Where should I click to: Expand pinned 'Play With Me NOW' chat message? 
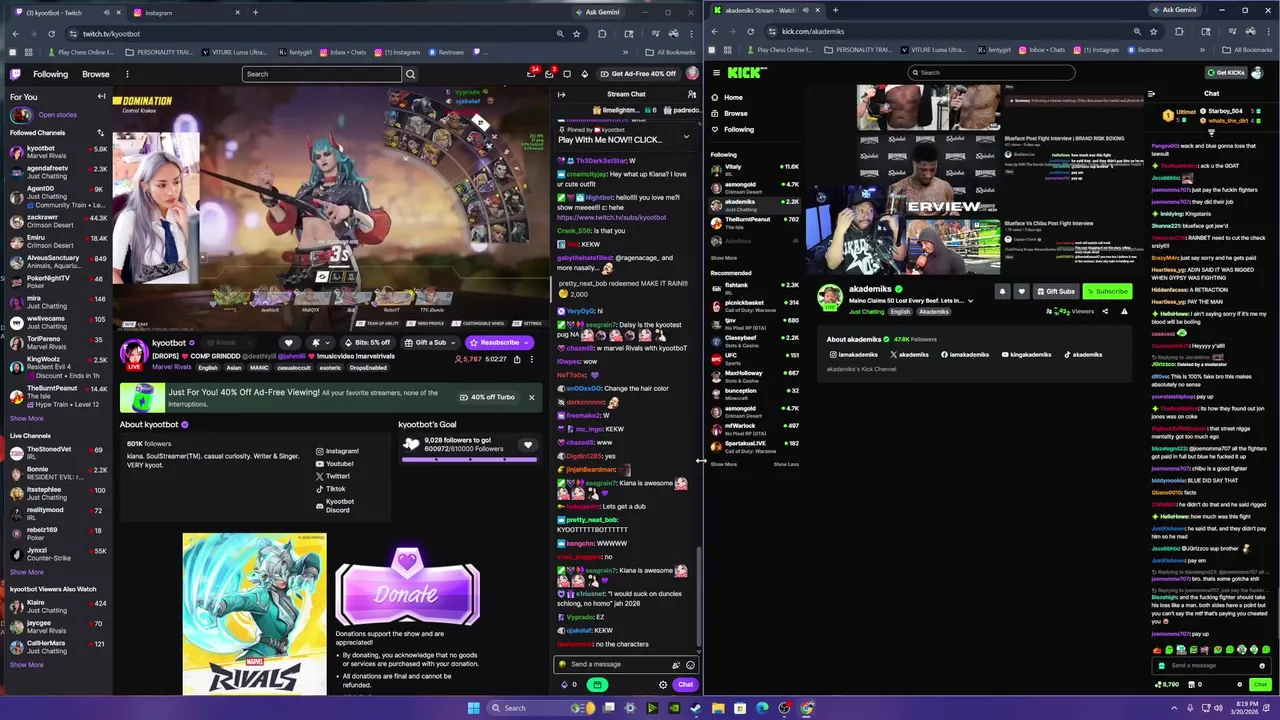(686, 136)
